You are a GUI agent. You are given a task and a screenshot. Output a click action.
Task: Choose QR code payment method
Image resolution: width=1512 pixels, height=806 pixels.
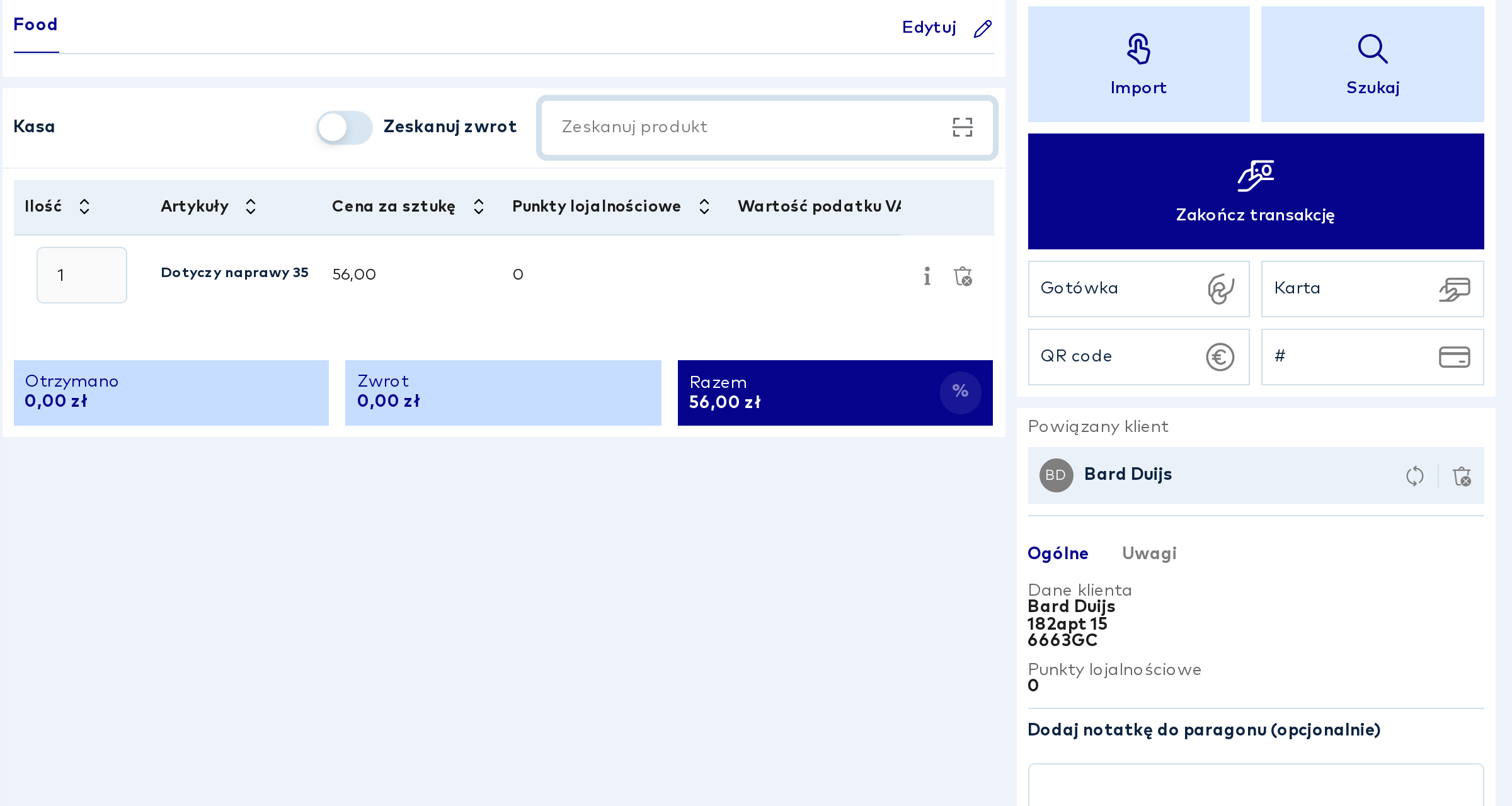coord(1138,357)
